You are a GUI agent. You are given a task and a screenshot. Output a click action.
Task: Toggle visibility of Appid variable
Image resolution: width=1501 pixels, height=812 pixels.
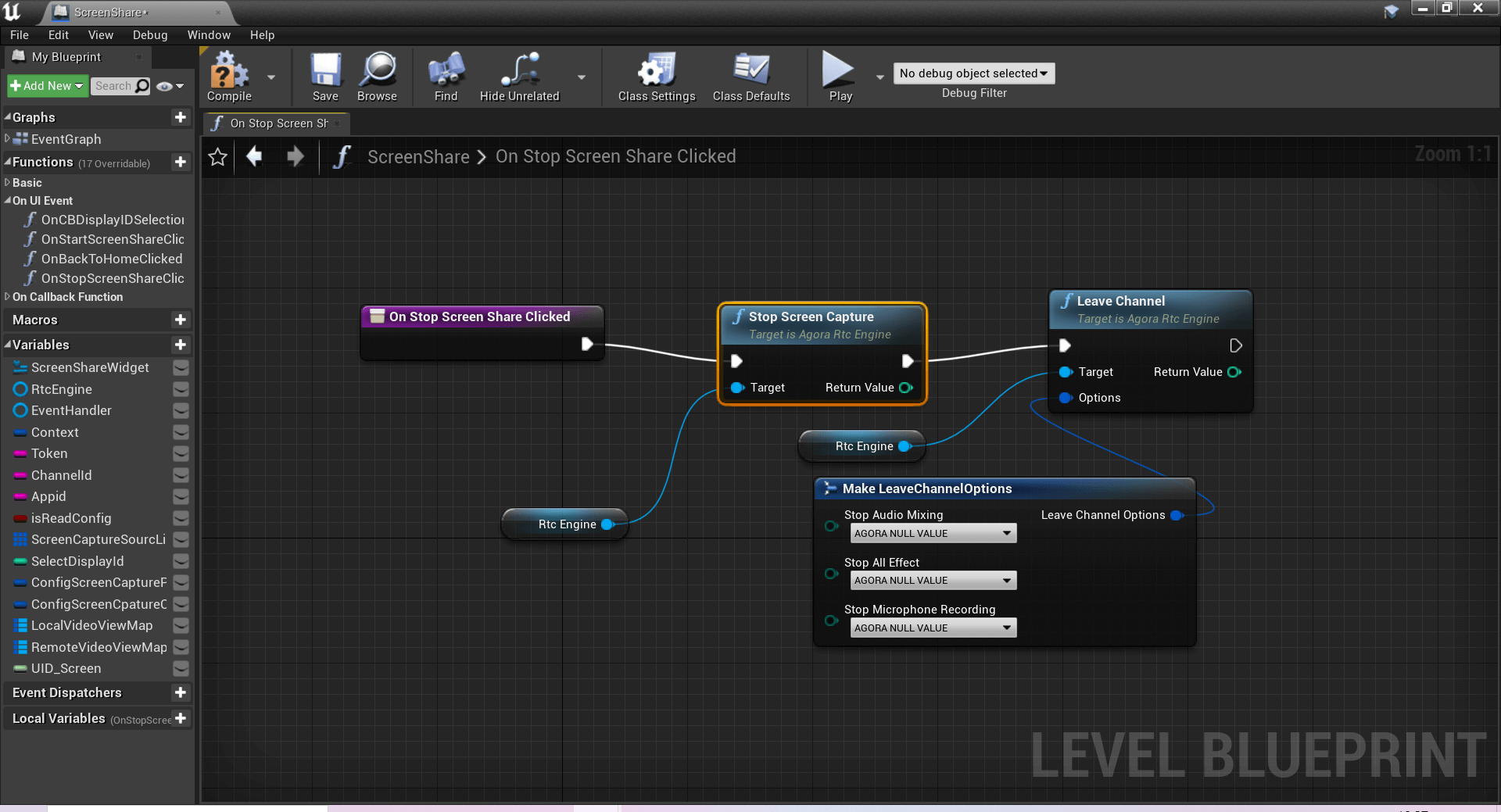click(181, 496)
